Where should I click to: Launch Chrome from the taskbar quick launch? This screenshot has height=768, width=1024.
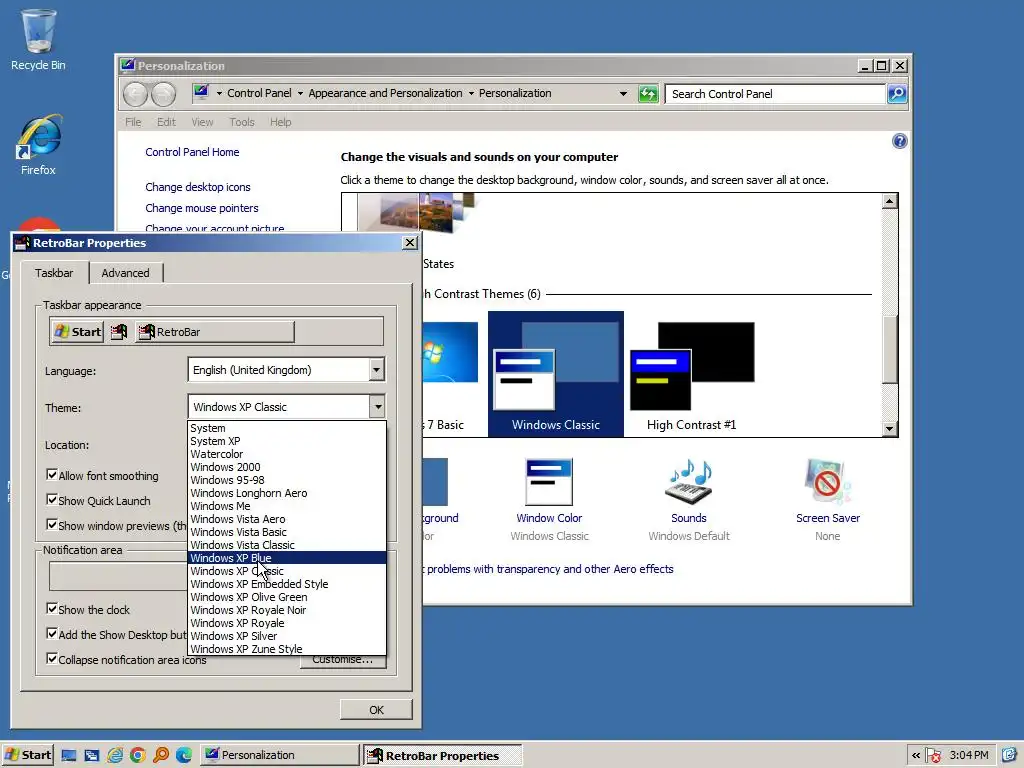(138, 756)
